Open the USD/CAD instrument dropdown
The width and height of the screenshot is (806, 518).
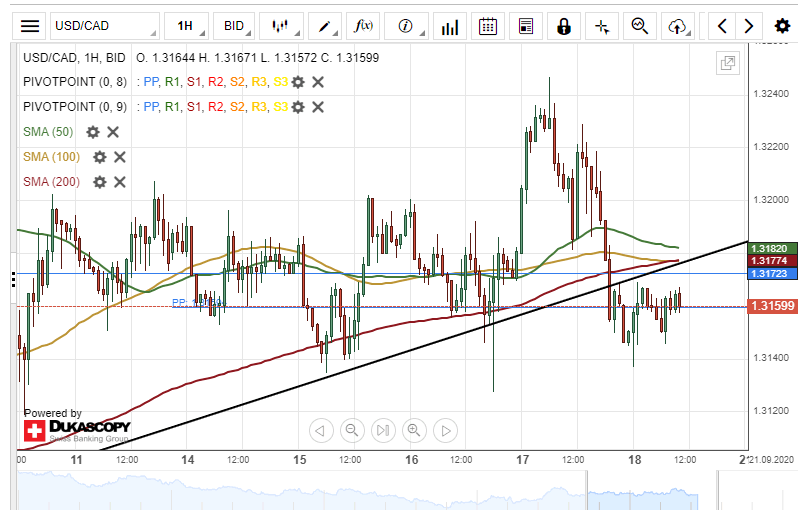click(105, 26)
